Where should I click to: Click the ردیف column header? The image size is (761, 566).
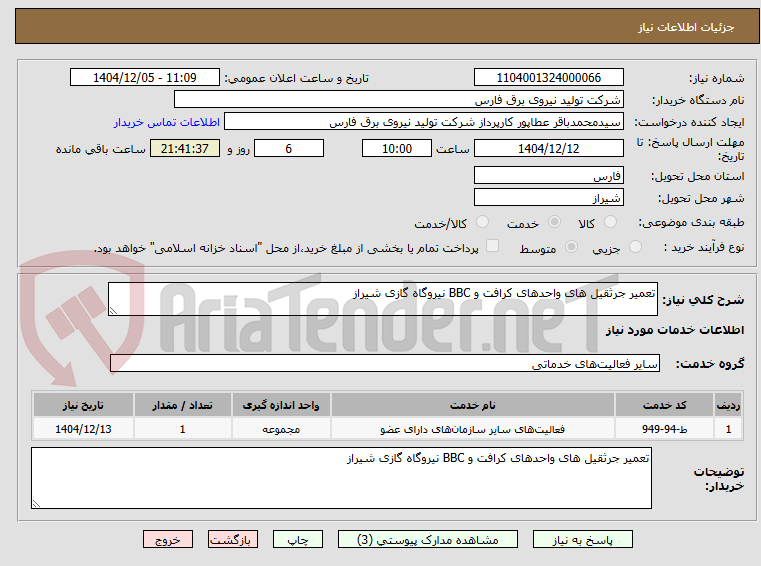(x=728, y=405)
